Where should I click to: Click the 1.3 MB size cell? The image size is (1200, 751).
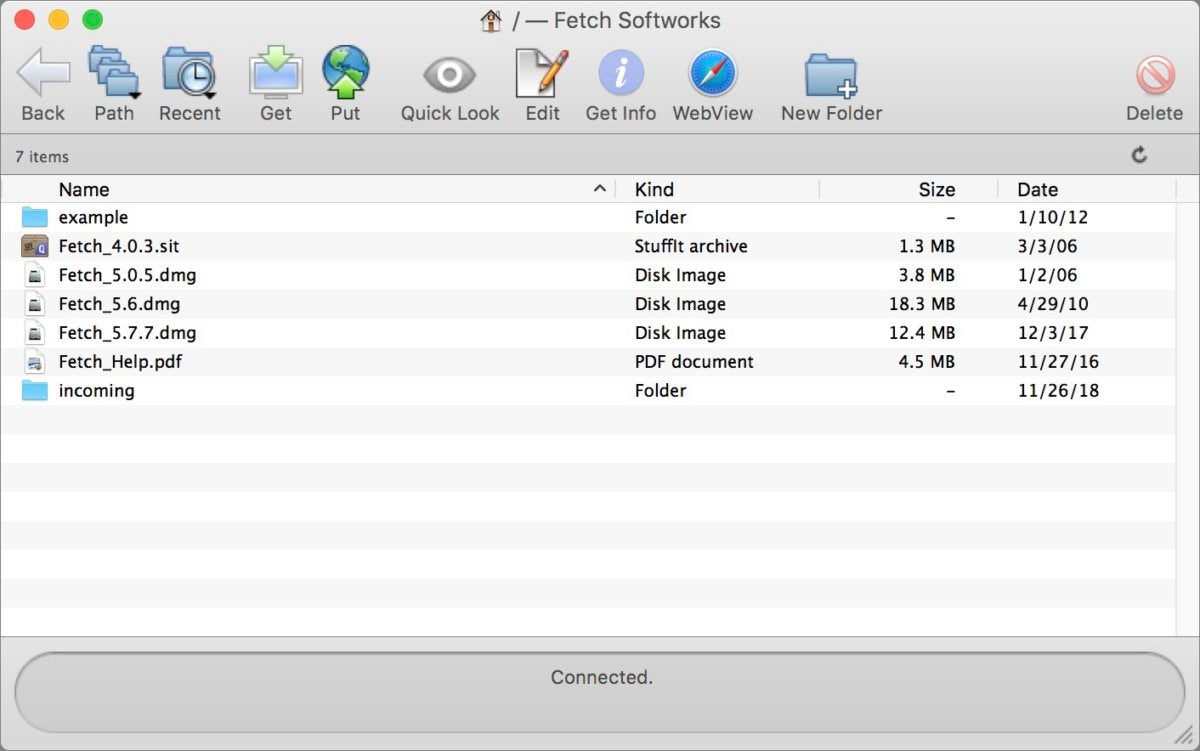pyautogui.click(x=927, y=246)
